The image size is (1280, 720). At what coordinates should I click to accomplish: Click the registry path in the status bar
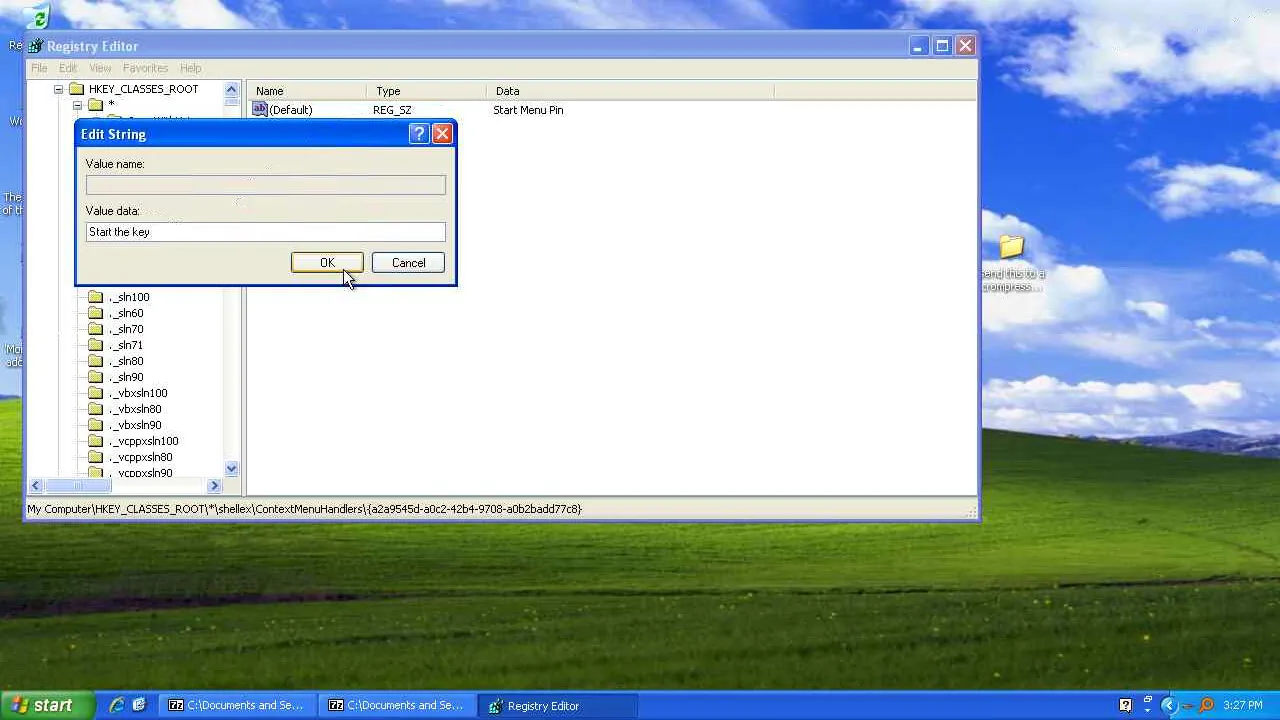coord(304,509)
